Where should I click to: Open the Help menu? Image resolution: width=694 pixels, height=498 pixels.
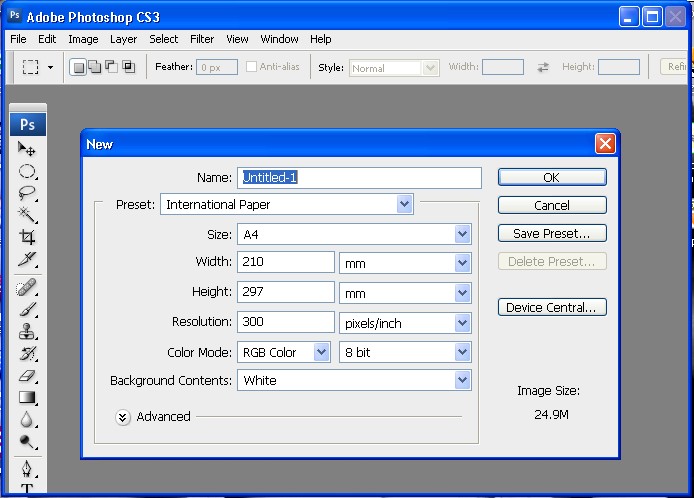pyautogui.click(x=320, y=39)
